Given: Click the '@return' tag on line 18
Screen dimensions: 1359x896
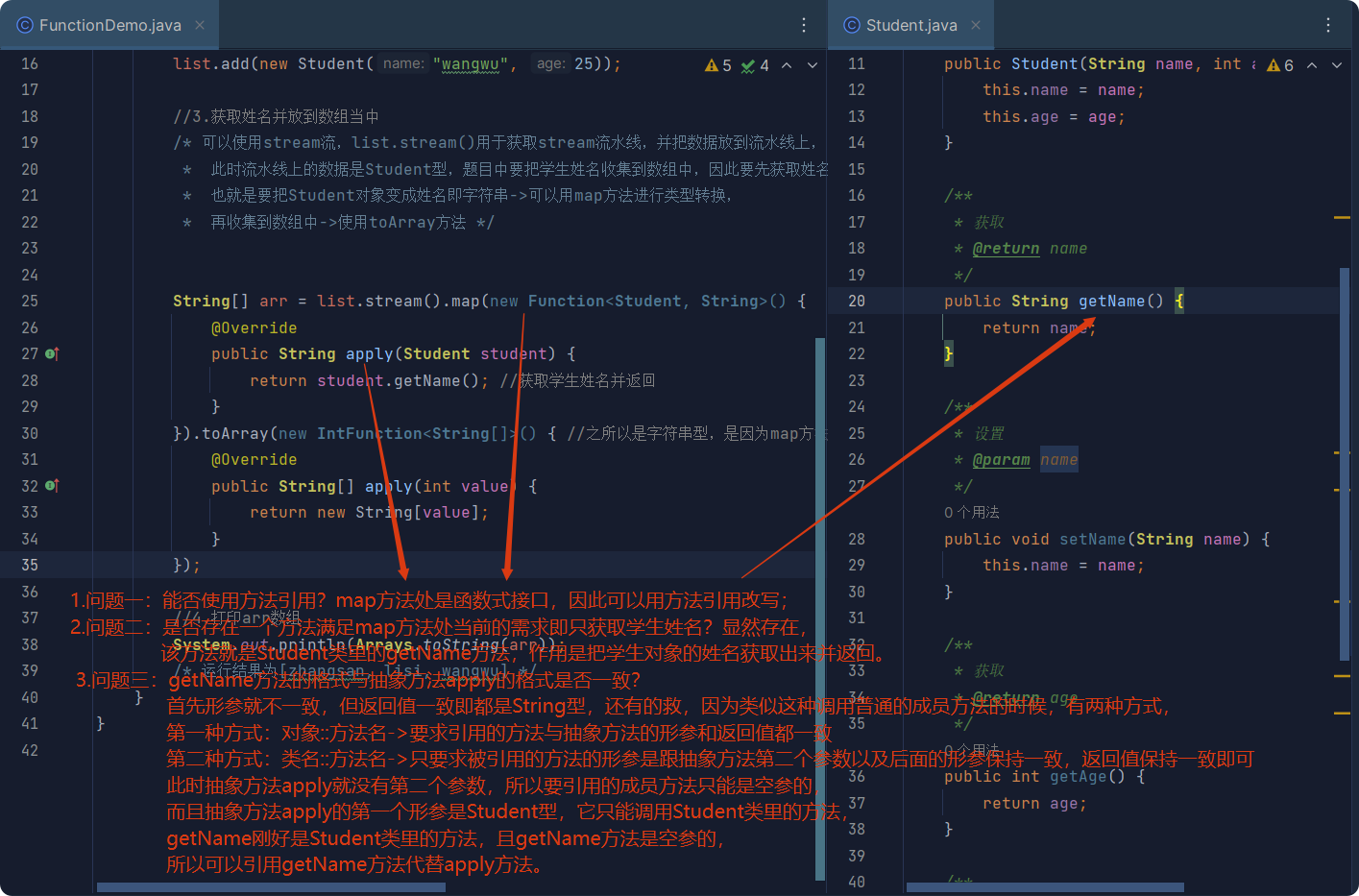Looking at the screenshot, I should (1006, 249).
